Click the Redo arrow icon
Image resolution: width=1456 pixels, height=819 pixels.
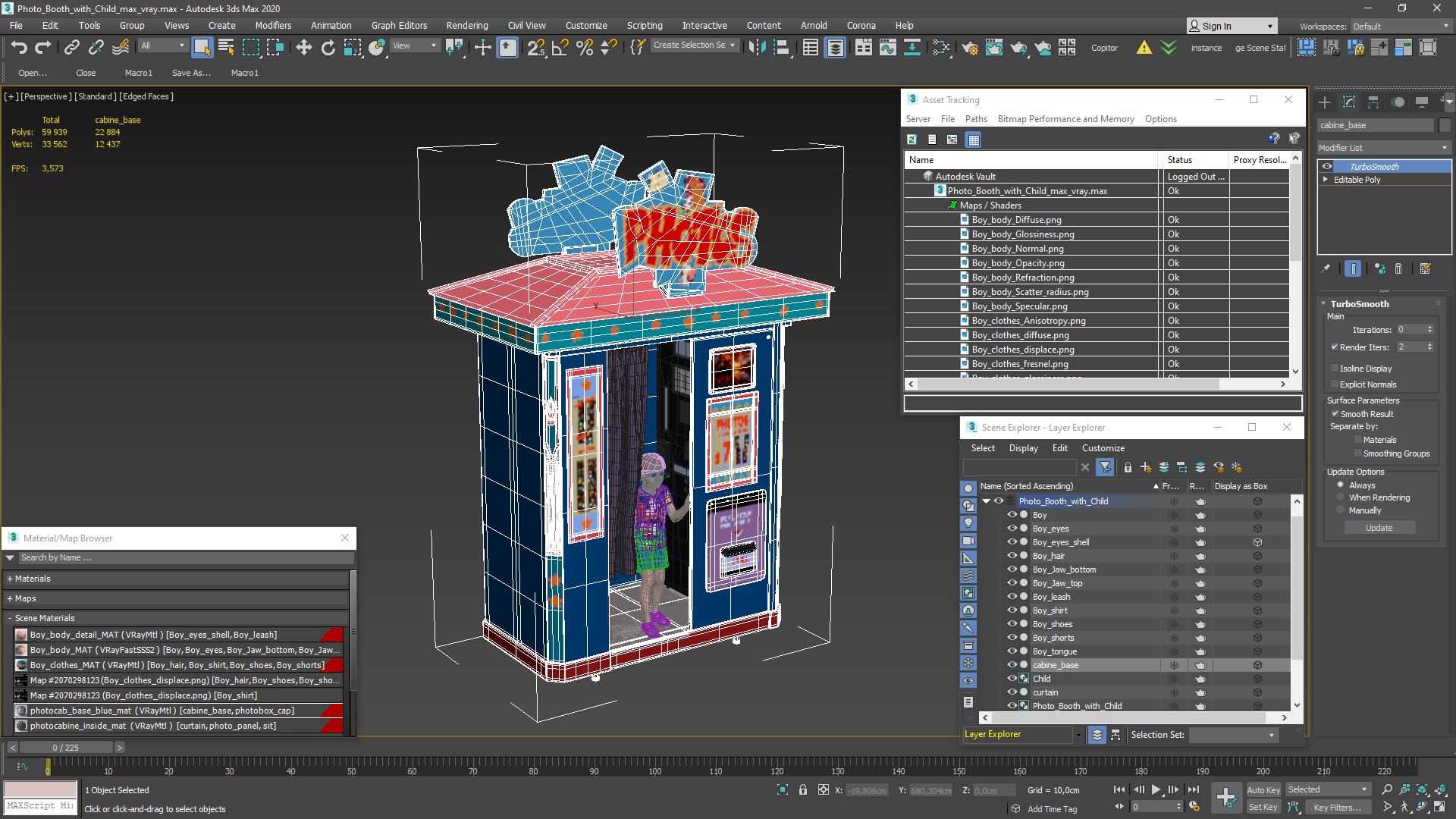[43, 47]
